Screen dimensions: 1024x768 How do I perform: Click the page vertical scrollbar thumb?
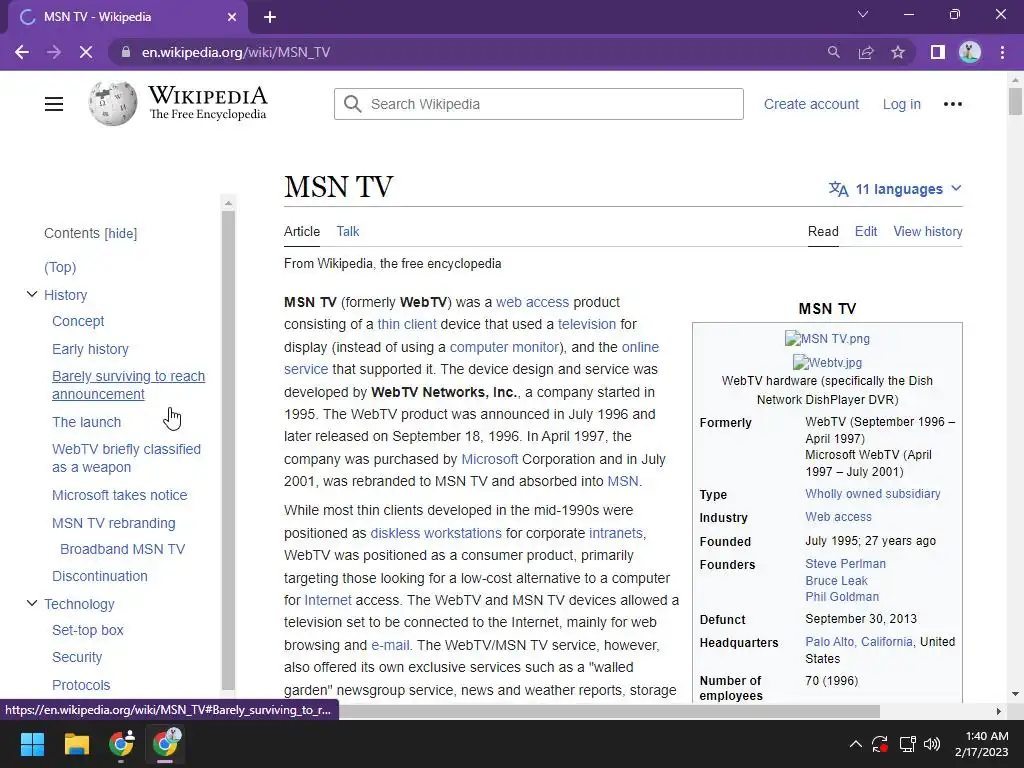pos(1015,101)
